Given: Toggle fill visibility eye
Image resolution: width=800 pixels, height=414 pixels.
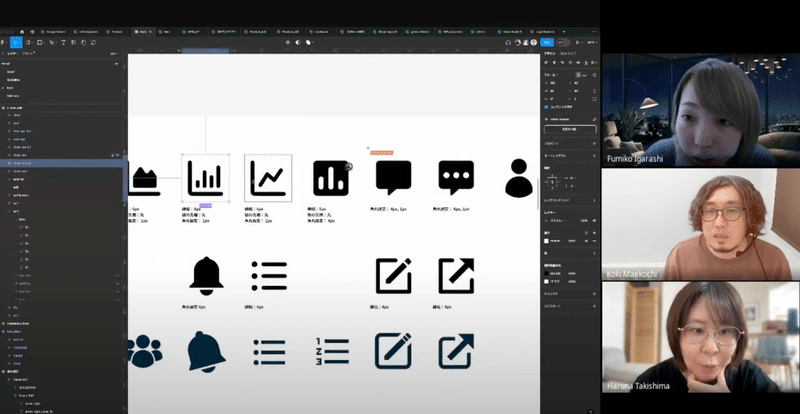Looking at the screenshot, I should click(586, 241).
